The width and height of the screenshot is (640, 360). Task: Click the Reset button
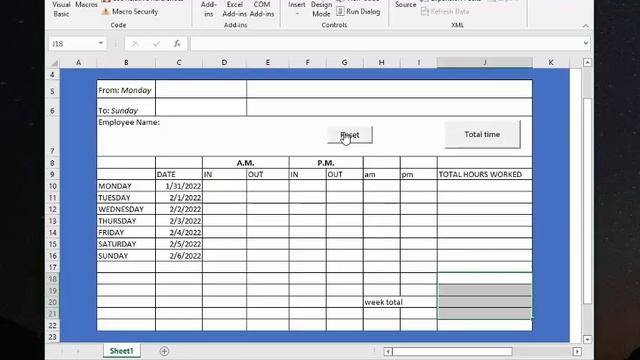click(x=350, y=135)
